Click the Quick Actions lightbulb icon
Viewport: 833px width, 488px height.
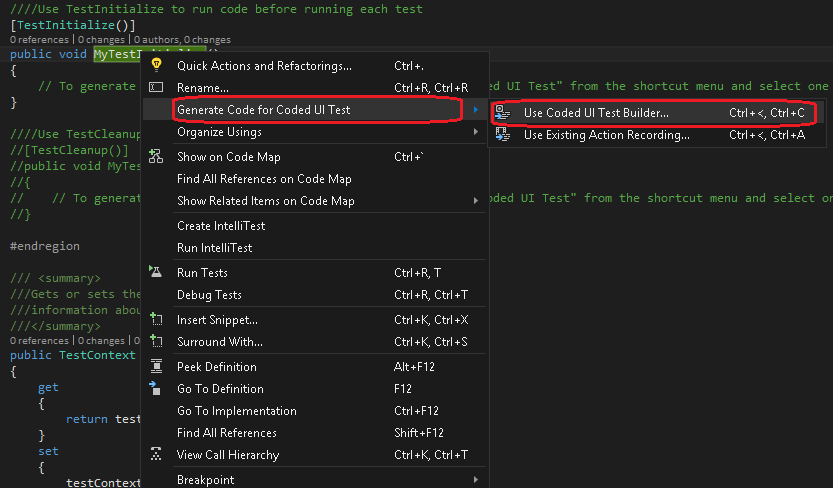point(156,65)
